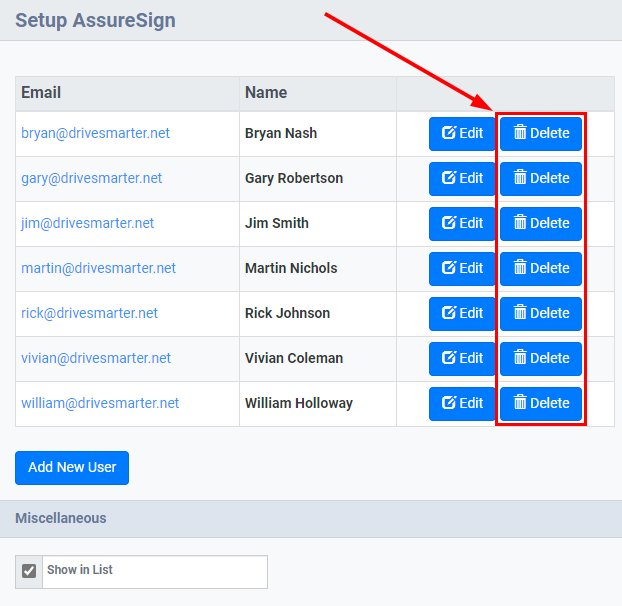Click edit pencil icon for Rick Johnson
Image resolution: width=622 pixels, height=606 pixels.
click(449, 313)
